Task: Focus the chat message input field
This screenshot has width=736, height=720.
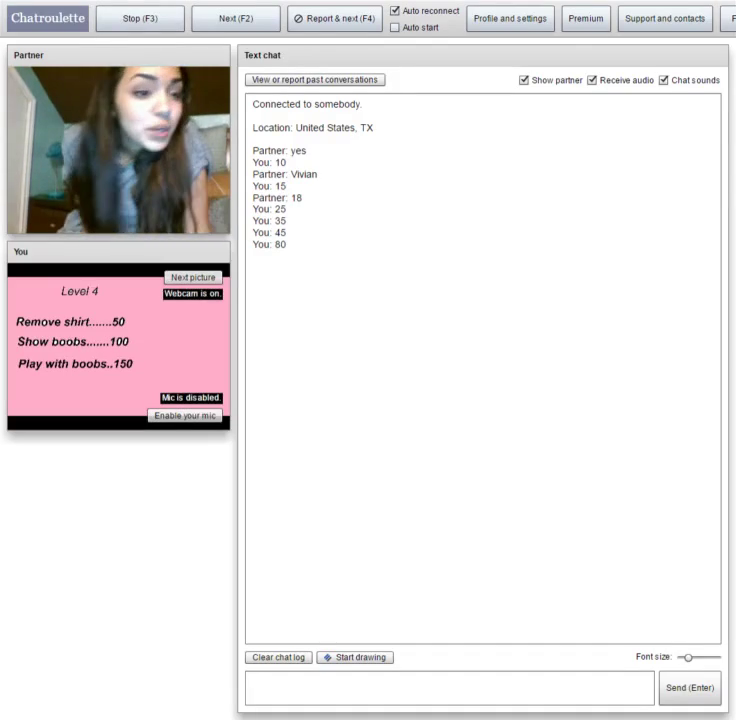Action: tap(450, 688)
